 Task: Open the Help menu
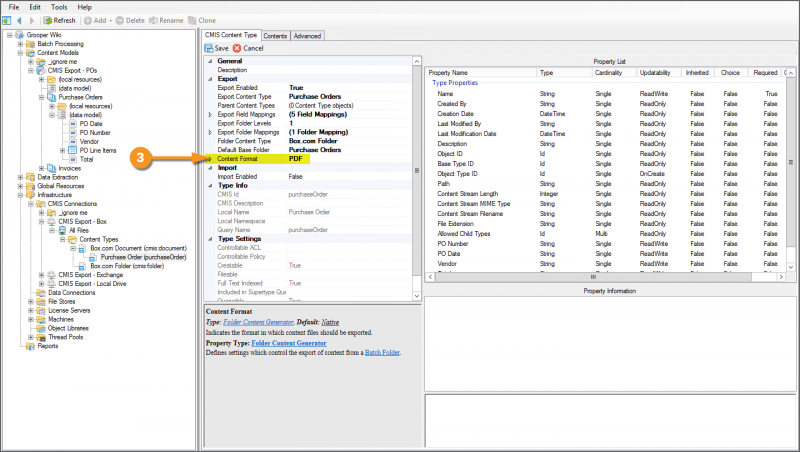coord(84,7)
